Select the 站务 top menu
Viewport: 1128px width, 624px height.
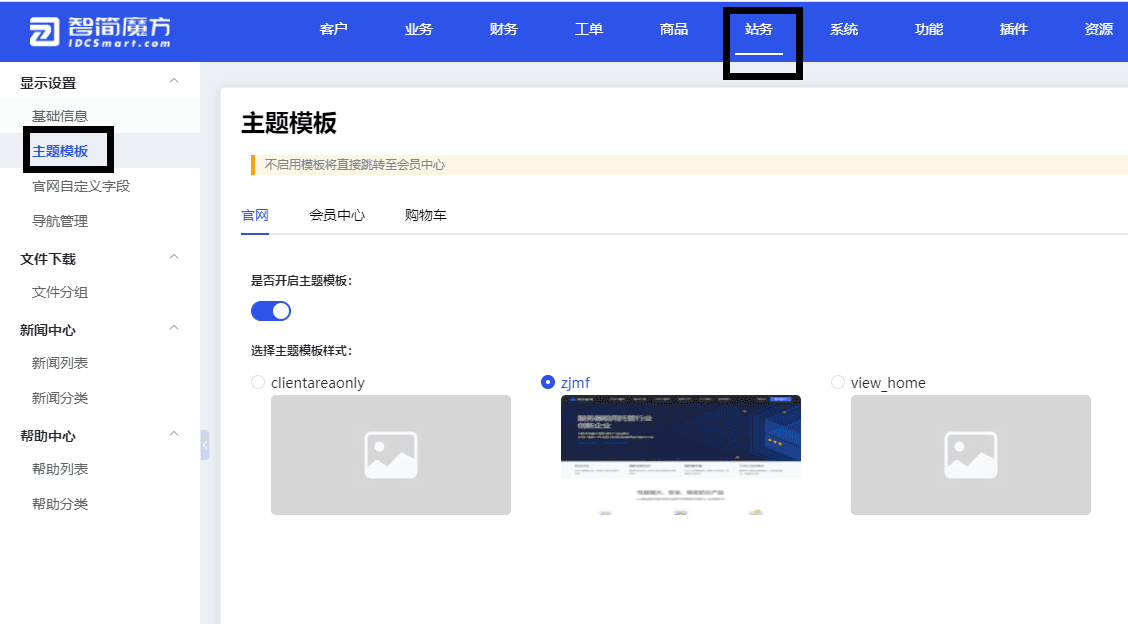[758, 30]
